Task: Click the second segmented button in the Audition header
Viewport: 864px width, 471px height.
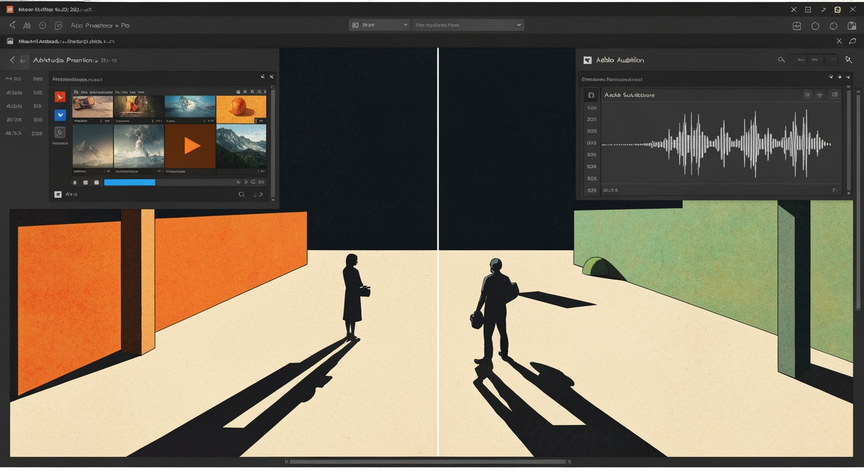Action: tap(816, 59)
